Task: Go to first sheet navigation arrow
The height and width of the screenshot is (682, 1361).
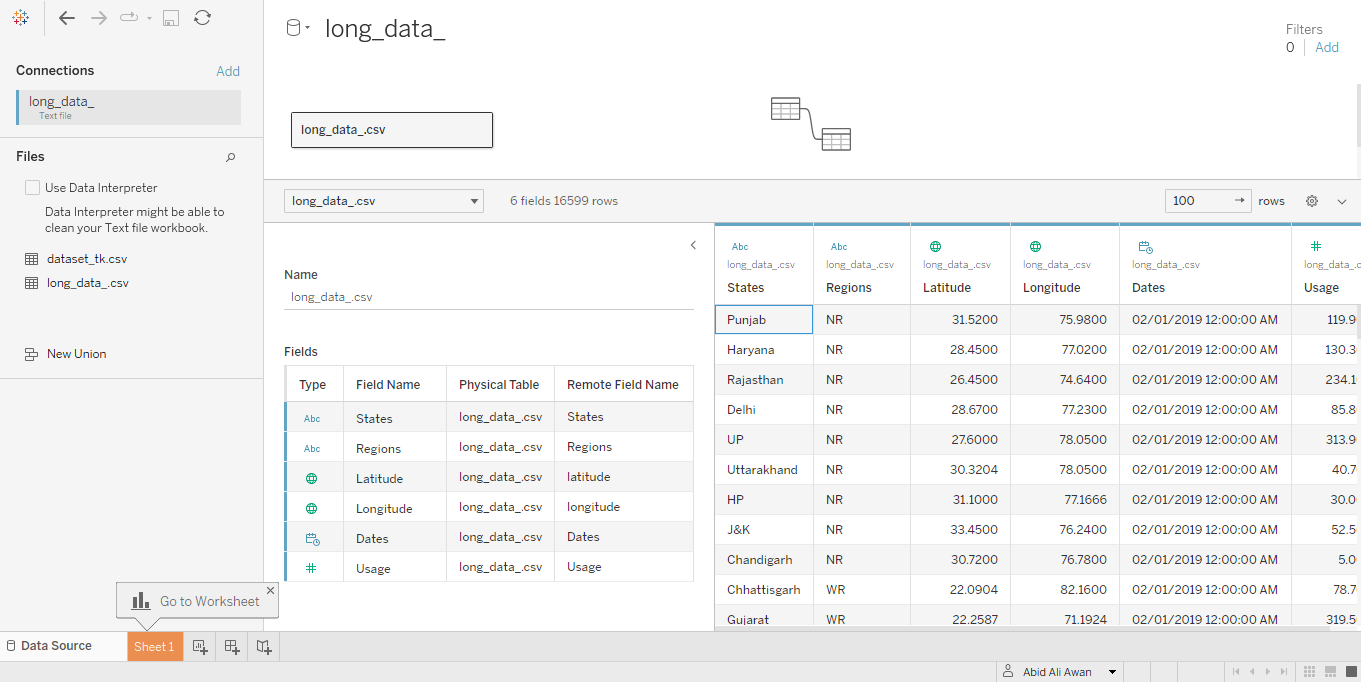Action: click(1236, 672)
